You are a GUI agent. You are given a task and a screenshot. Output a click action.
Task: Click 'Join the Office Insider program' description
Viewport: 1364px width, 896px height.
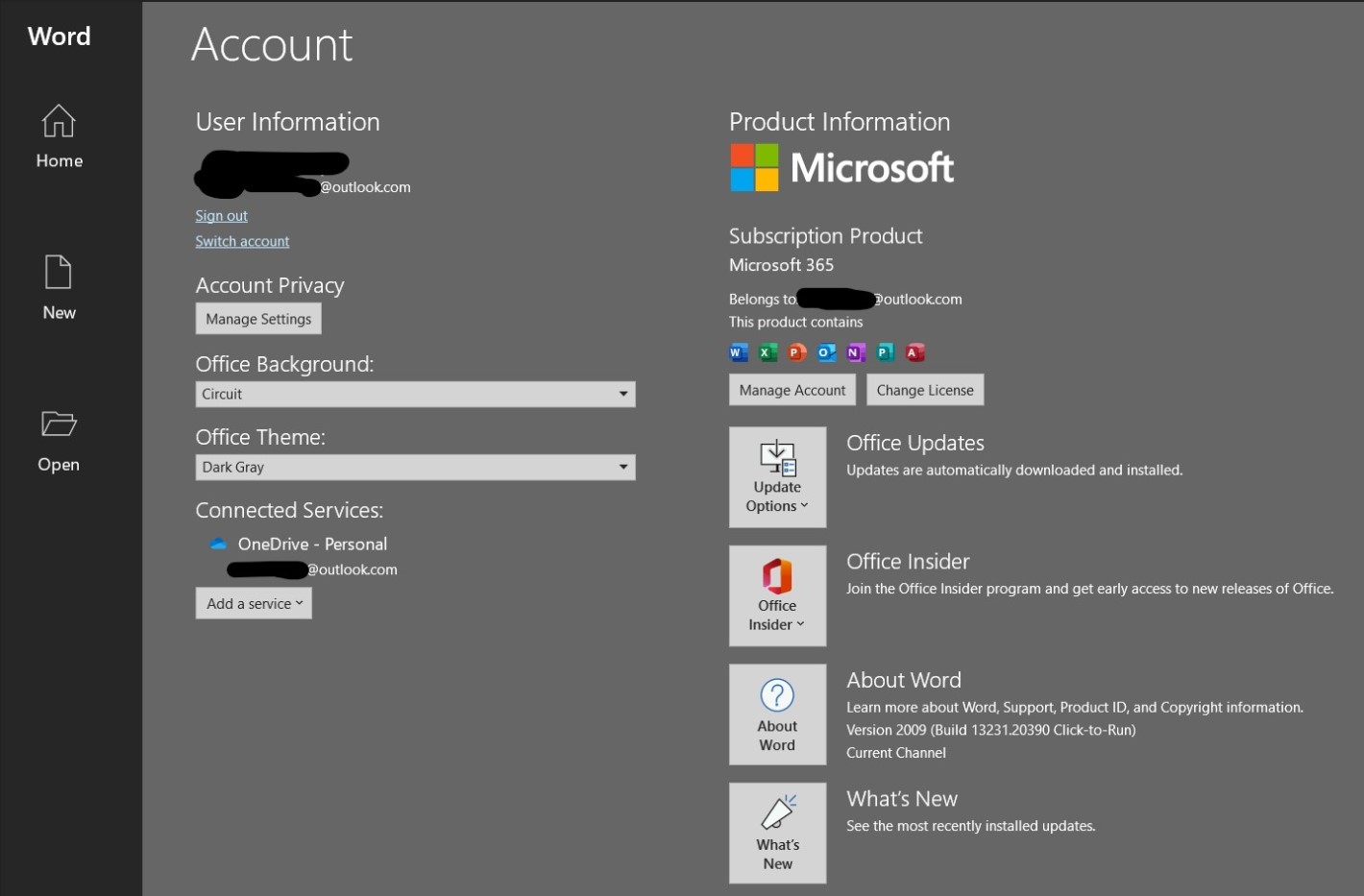(1089, 589)
